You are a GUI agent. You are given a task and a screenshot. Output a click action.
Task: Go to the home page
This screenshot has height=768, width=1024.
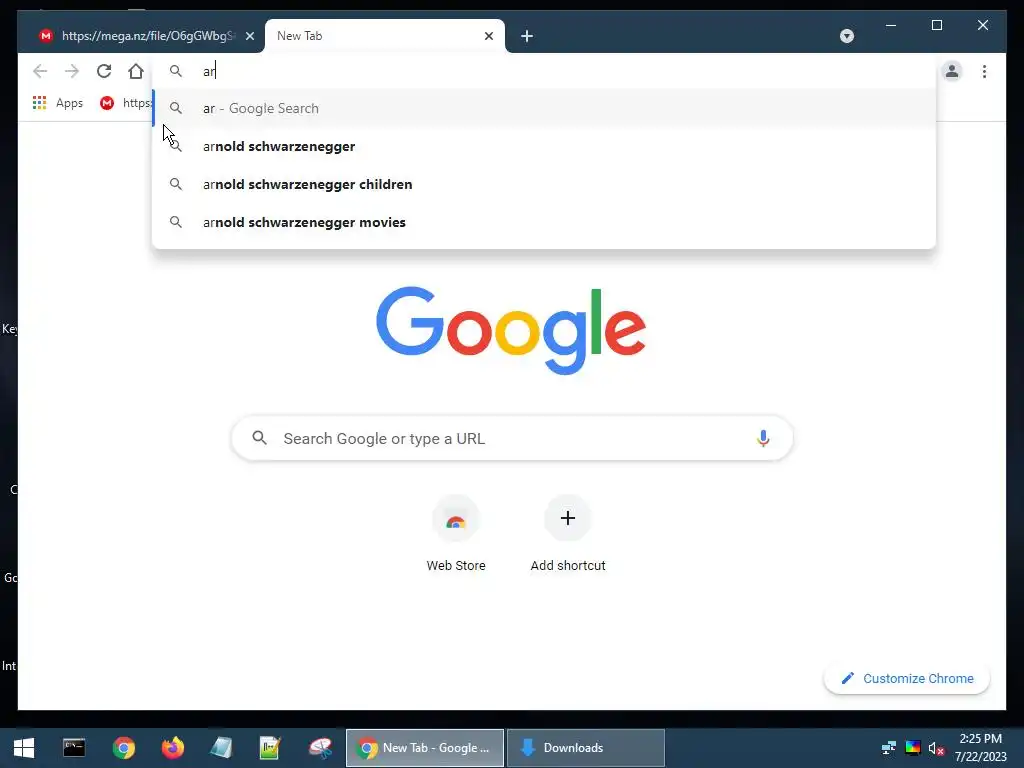(x=136, y=71)
